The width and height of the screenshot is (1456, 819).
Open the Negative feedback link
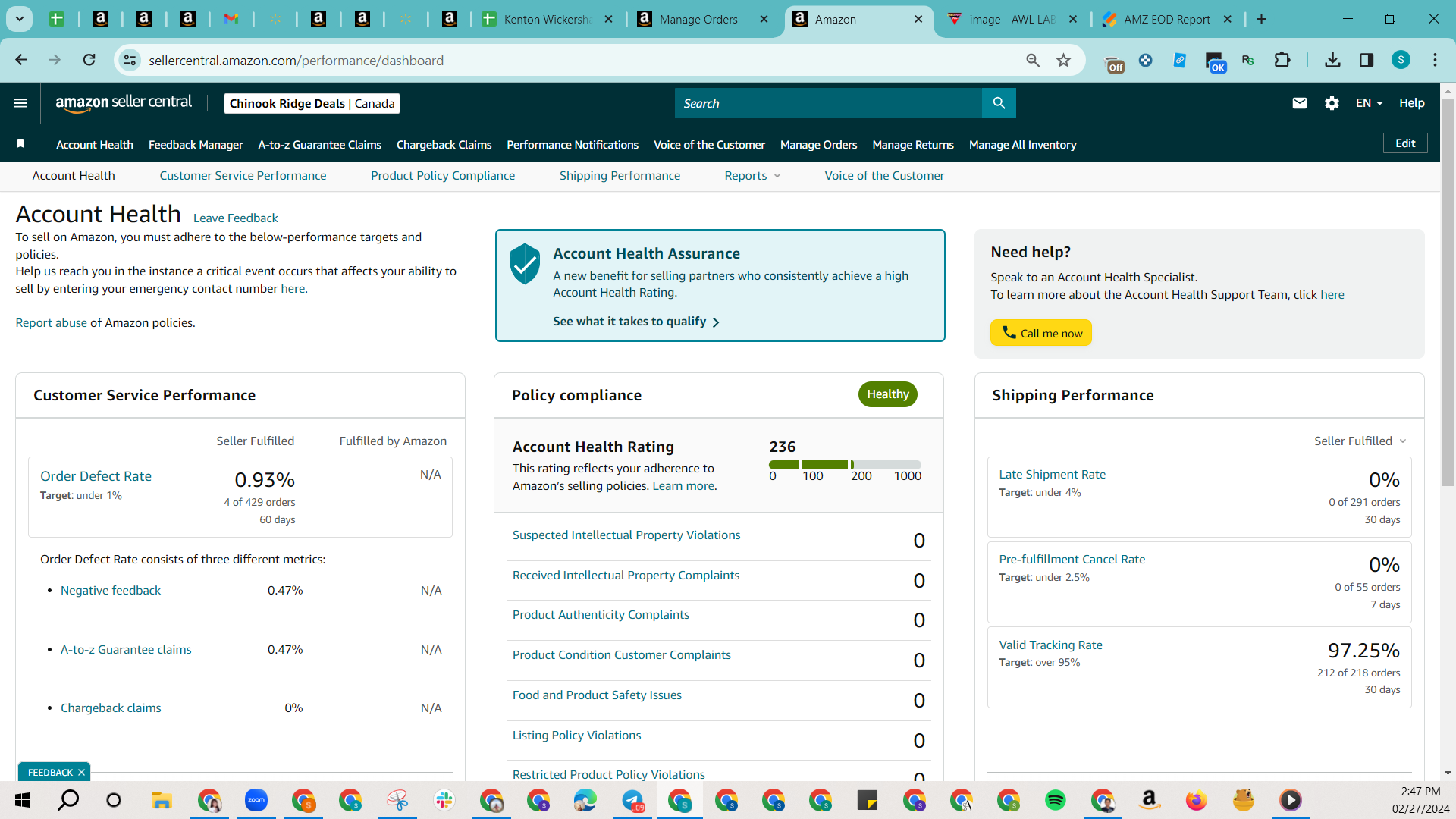click(111, 591)
